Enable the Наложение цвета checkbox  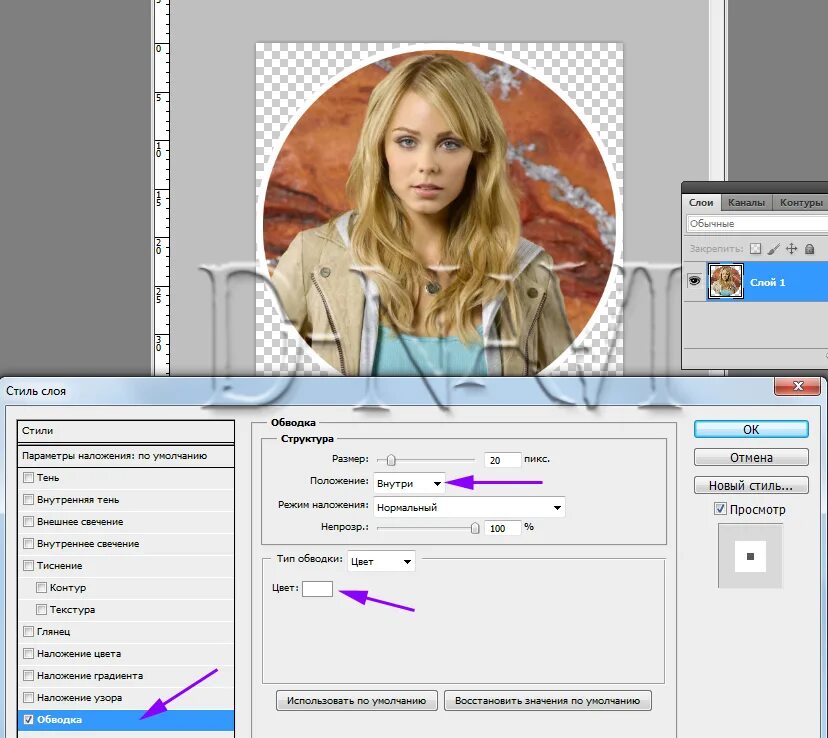coord(29,654)
